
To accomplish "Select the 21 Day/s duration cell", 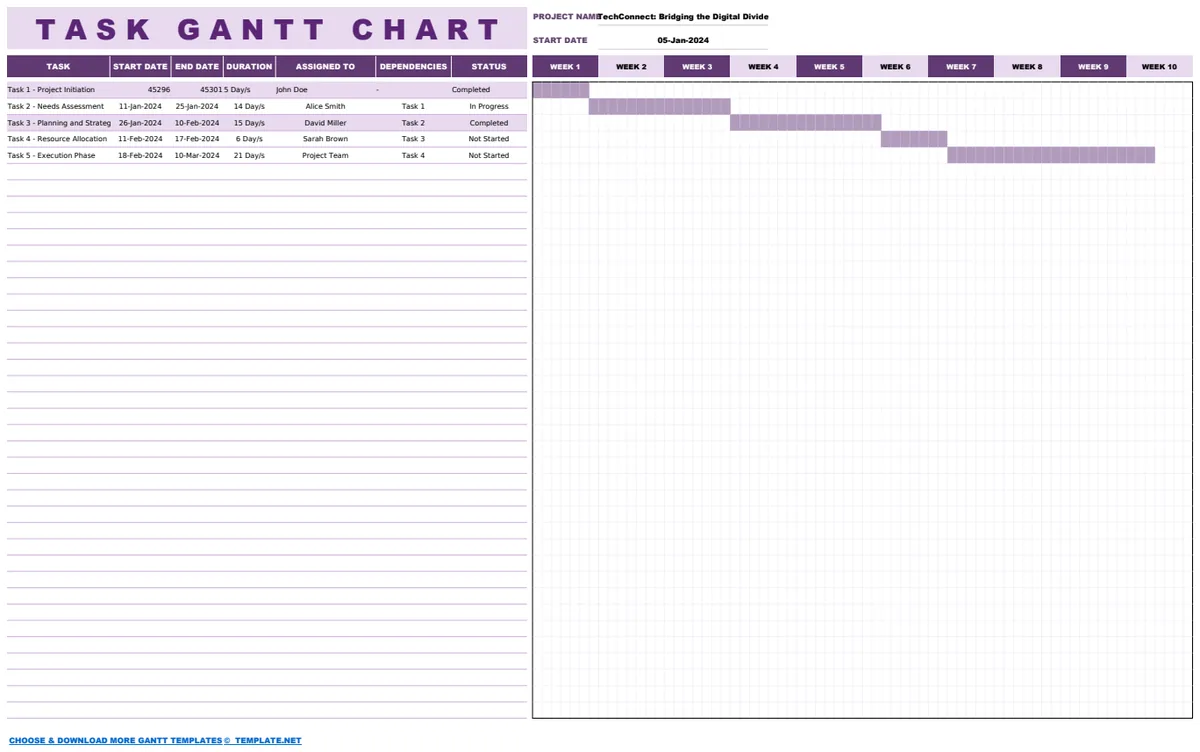I will pyautogui.click(x=249, y=155).
